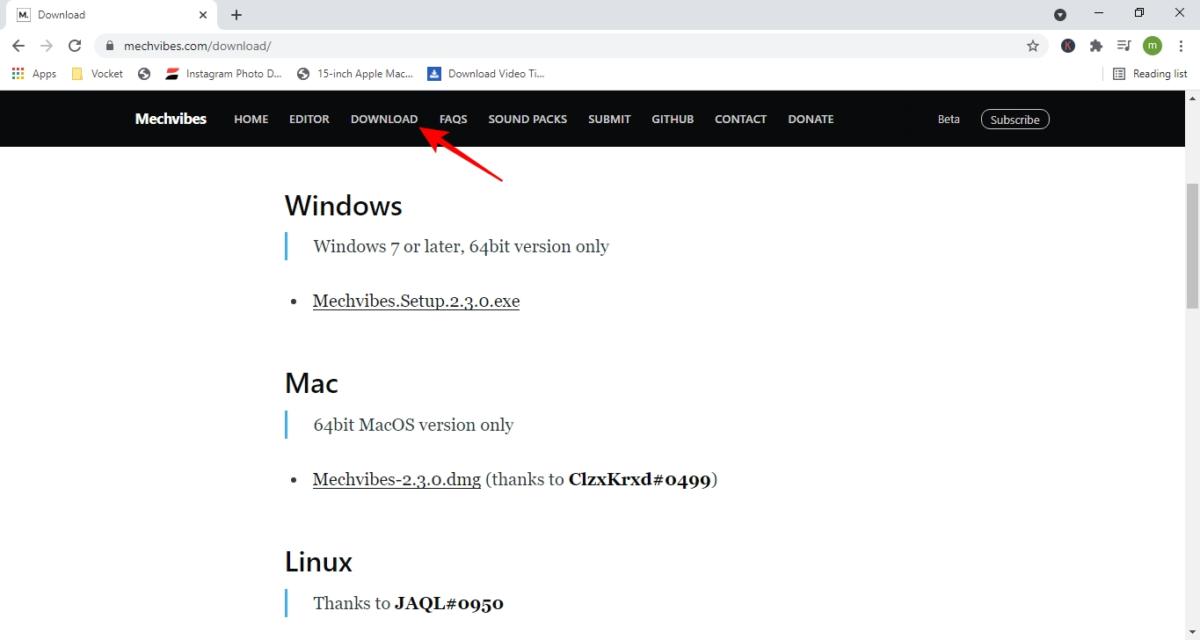Open the green profile avatar
This screenshot has height=640, width=1200.
point(1152,46)
